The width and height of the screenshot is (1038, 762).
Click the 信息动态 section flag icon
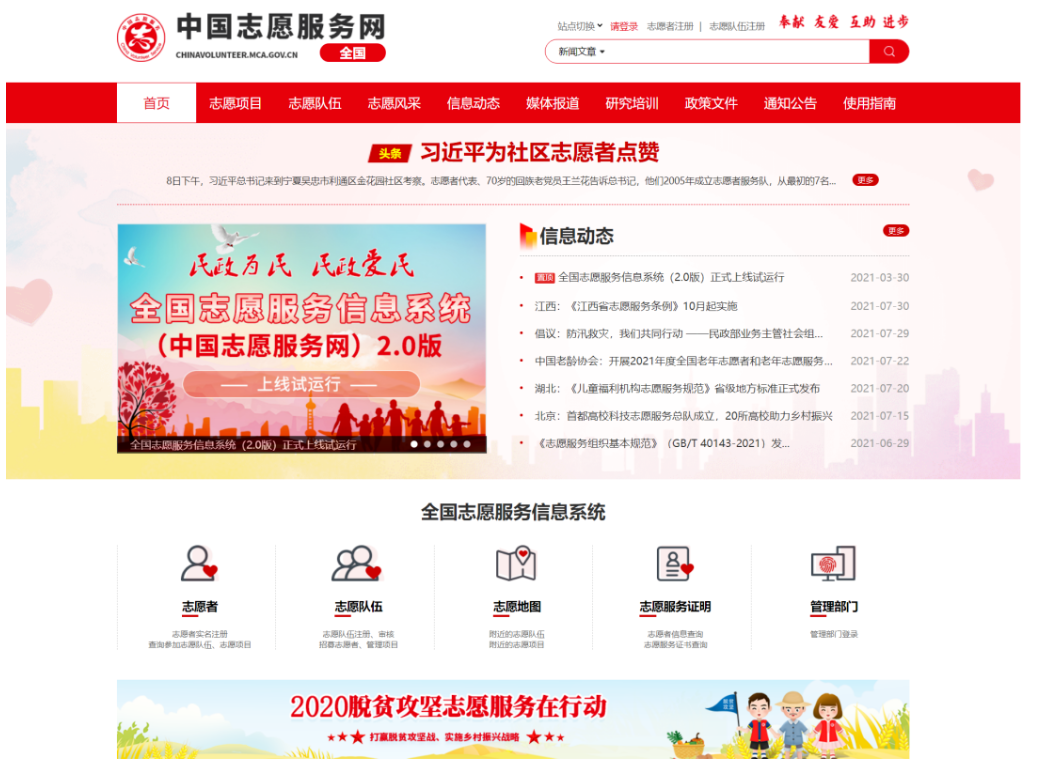[x=527, y=236]
